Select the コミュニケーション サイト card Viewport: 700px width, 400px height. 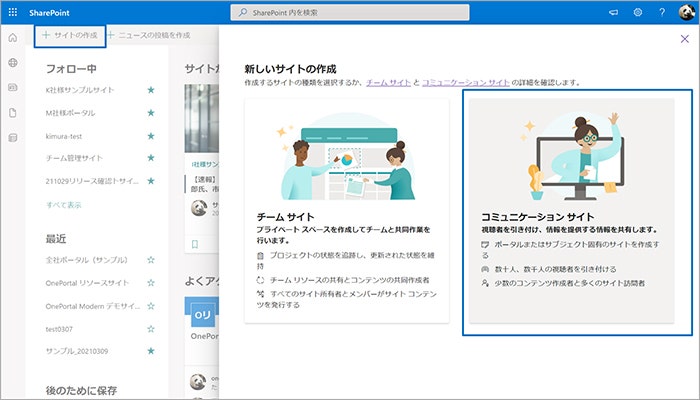(x=571, y=211)
